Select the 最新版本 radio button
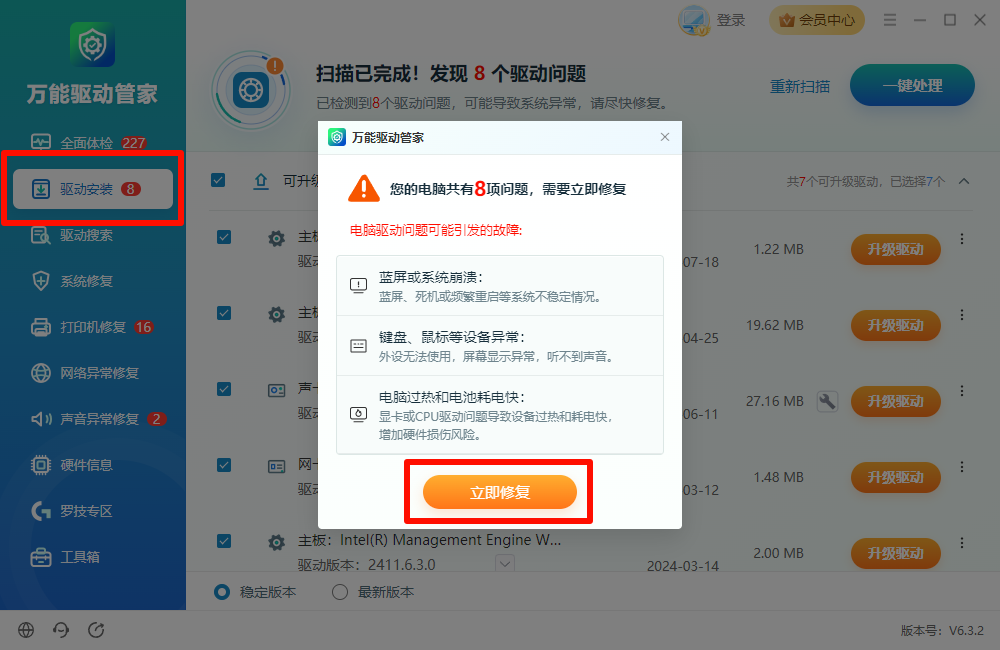The height and width of the screenshot is (650, 1000). 340,592
